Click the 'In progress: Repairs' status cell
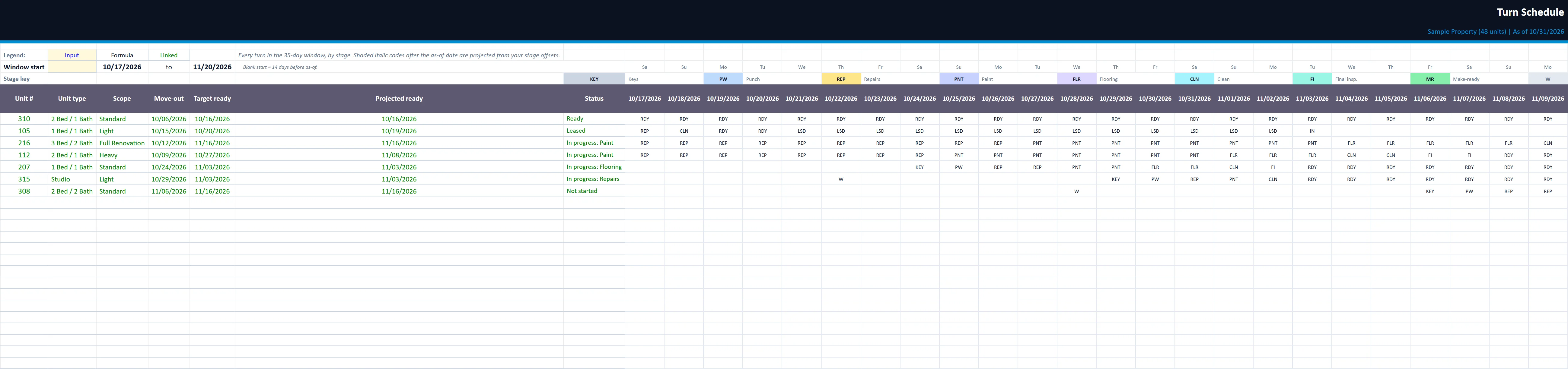Screen dimensions: 1568x369 [594, 179]
